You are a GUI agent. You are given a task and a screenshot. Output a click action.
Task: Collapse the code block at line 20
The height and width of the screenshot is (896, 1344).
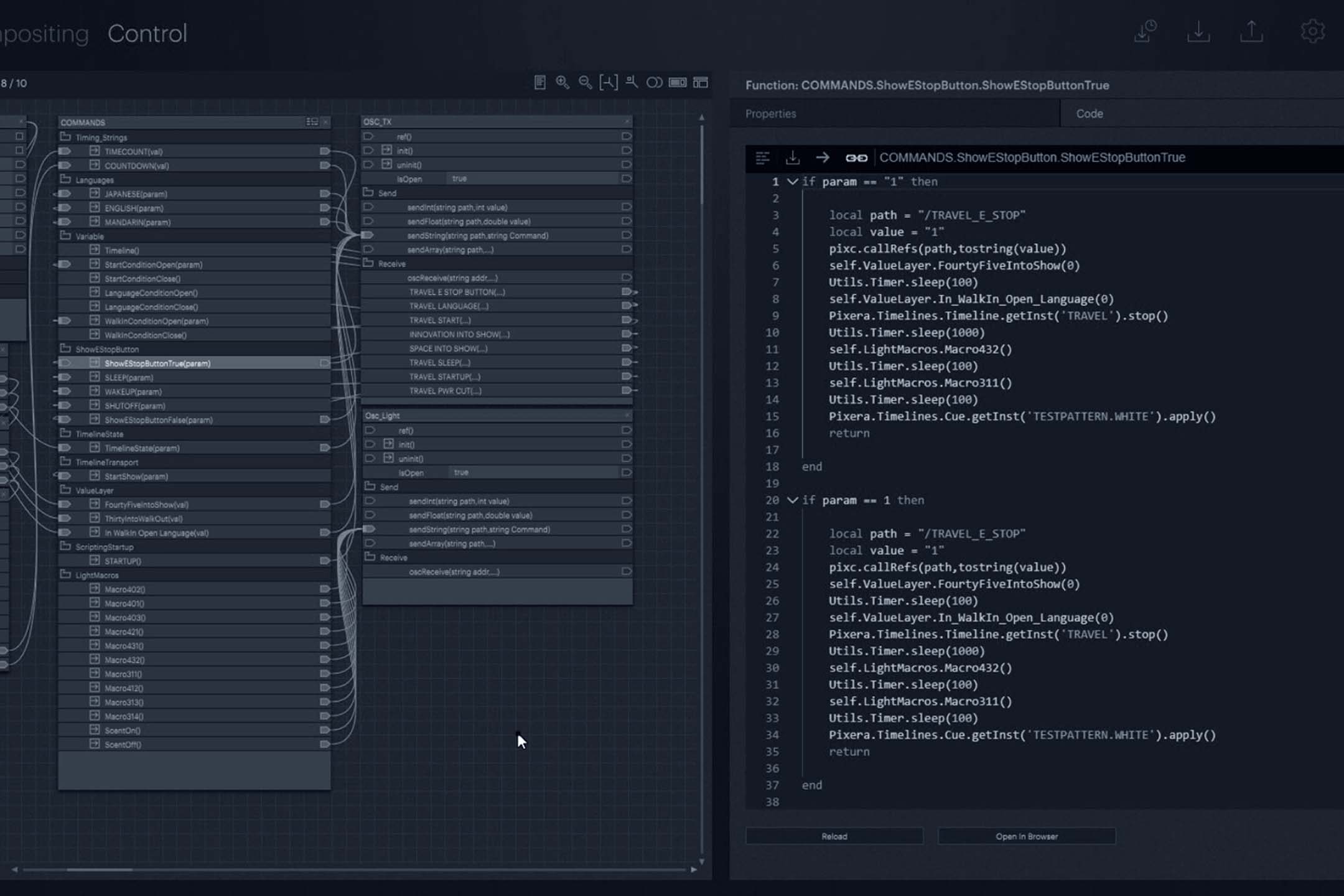click(792, 500)
